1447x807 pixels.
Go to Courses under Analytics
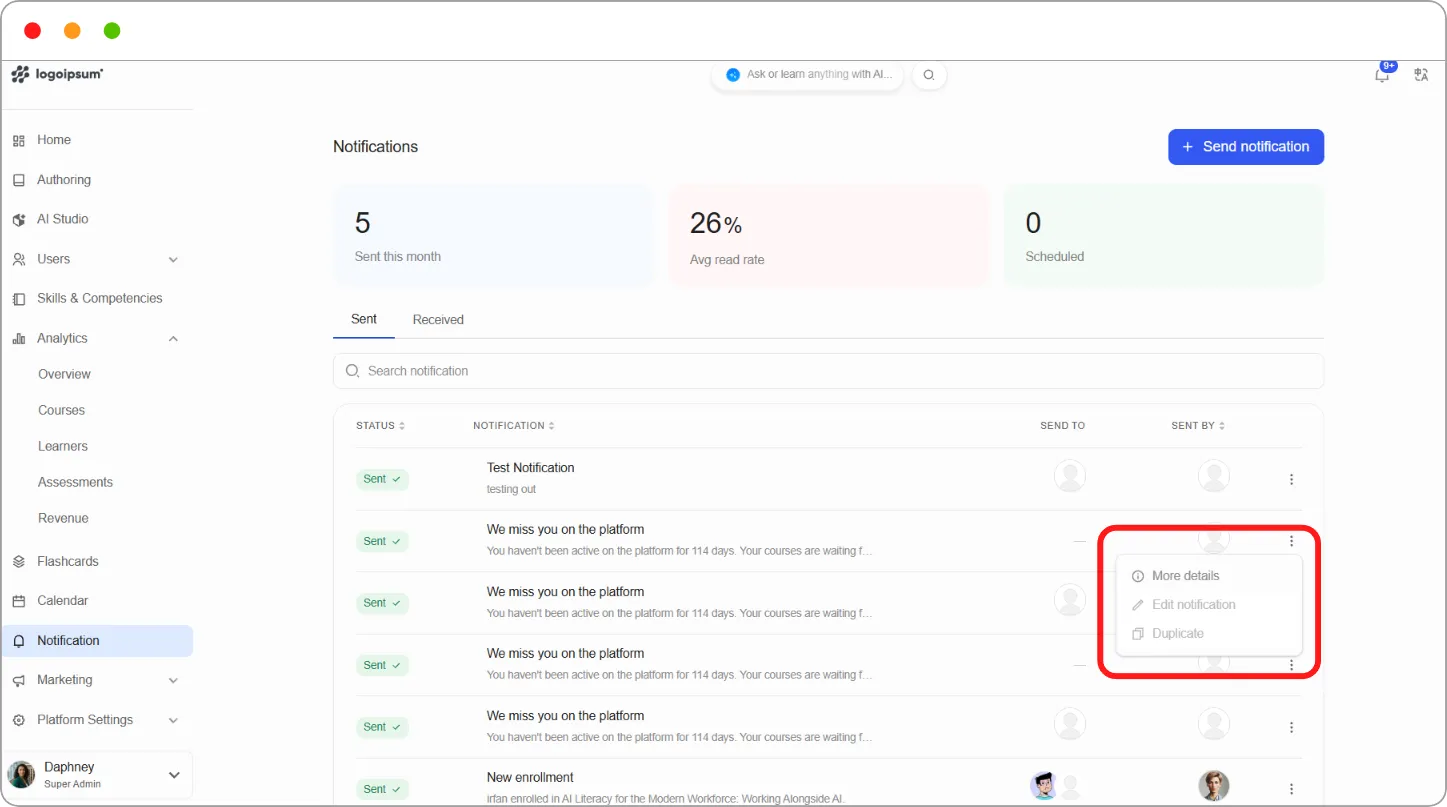tap(61, 410)
